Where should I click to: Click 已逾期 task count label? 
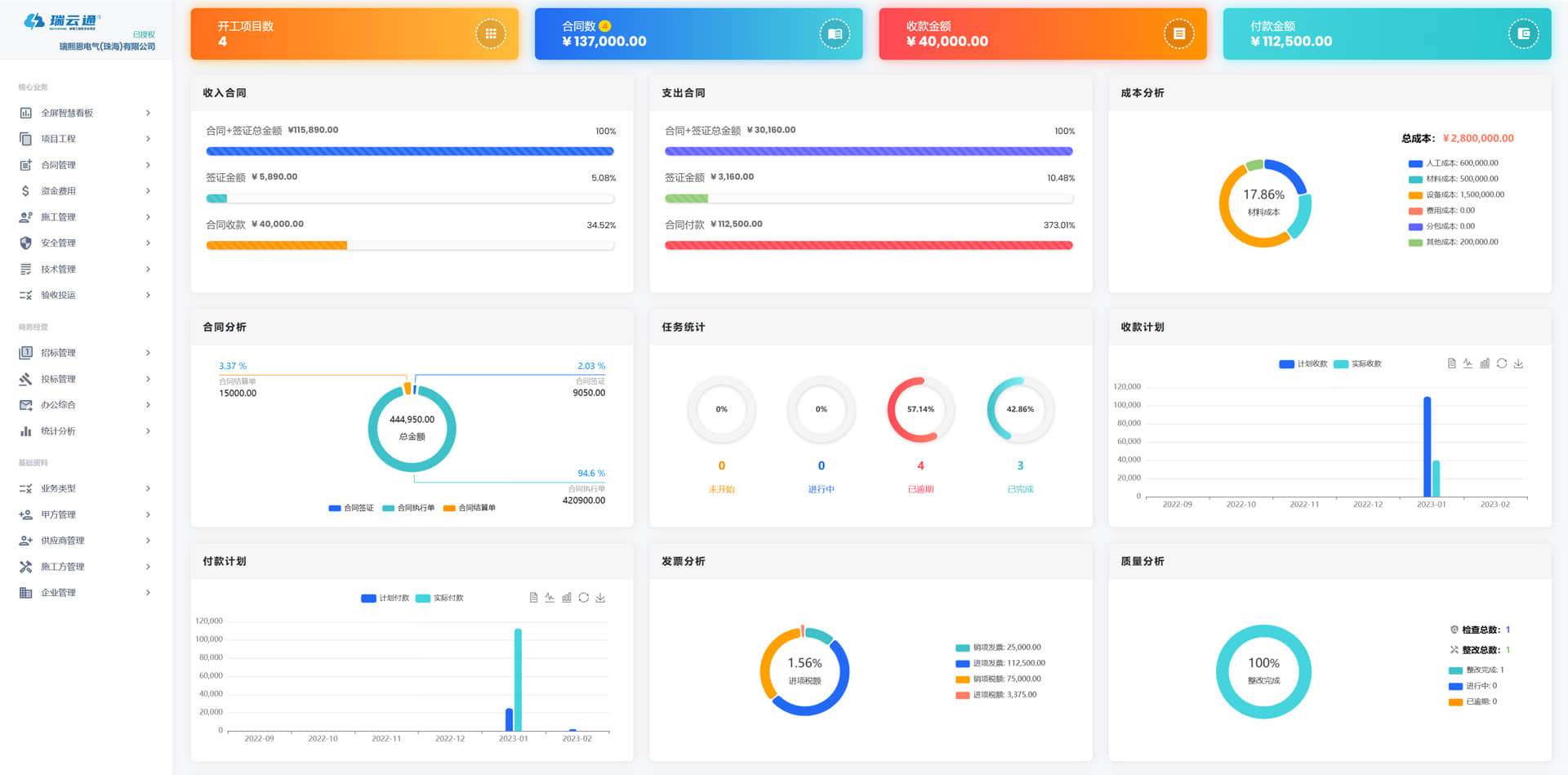(x=920, y=489)
